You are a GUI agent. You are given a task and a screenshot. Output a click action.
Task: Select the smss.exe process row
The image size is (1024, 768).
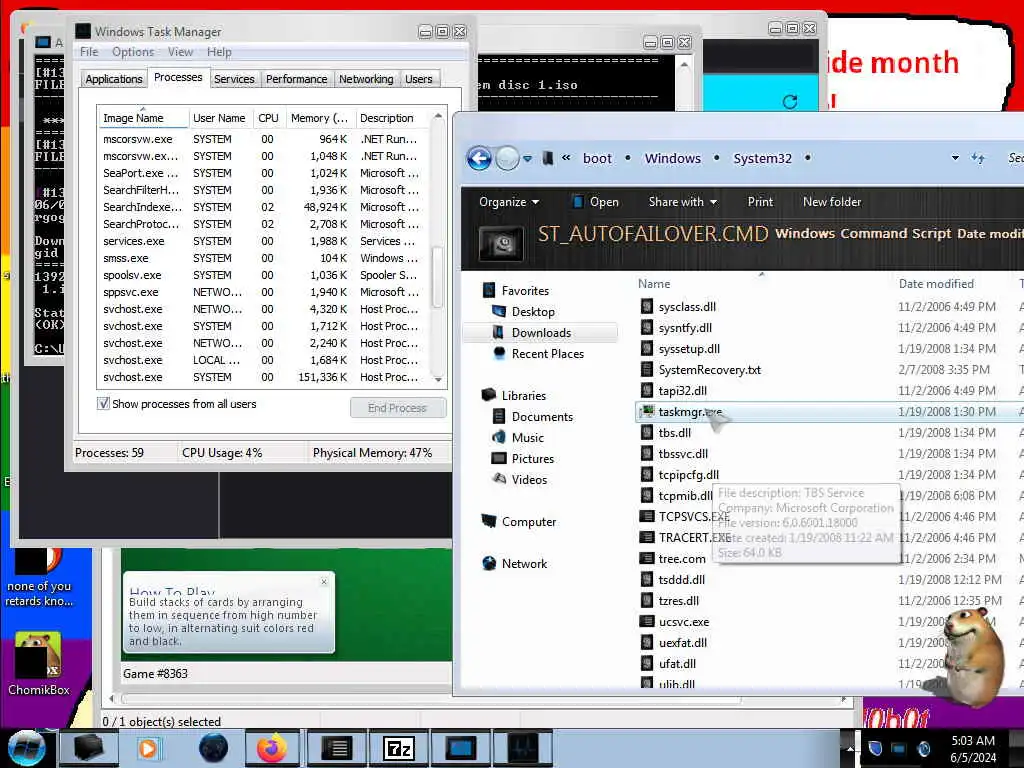click(x=261, y=258)
